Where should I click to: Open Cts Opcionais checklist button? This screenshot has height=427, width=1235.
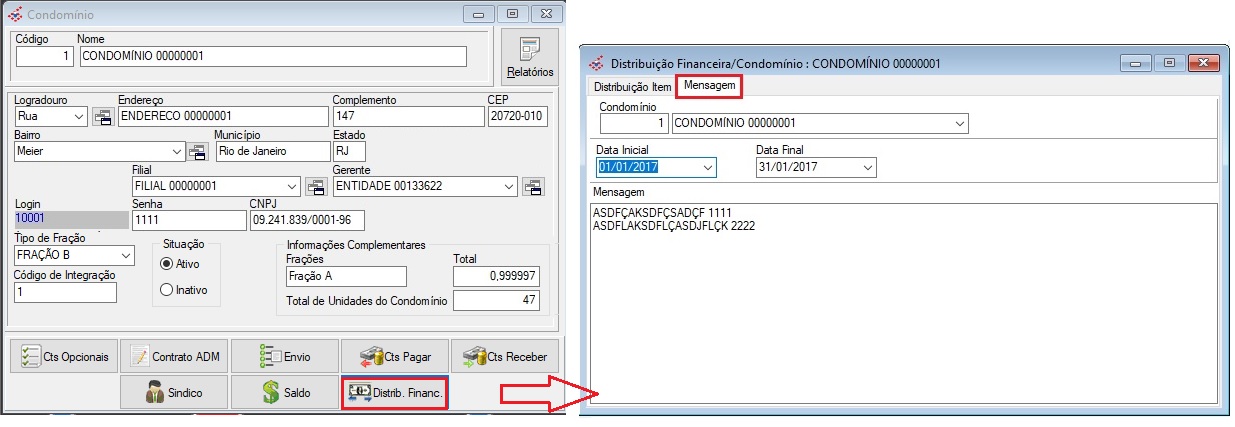click(62, 356)
